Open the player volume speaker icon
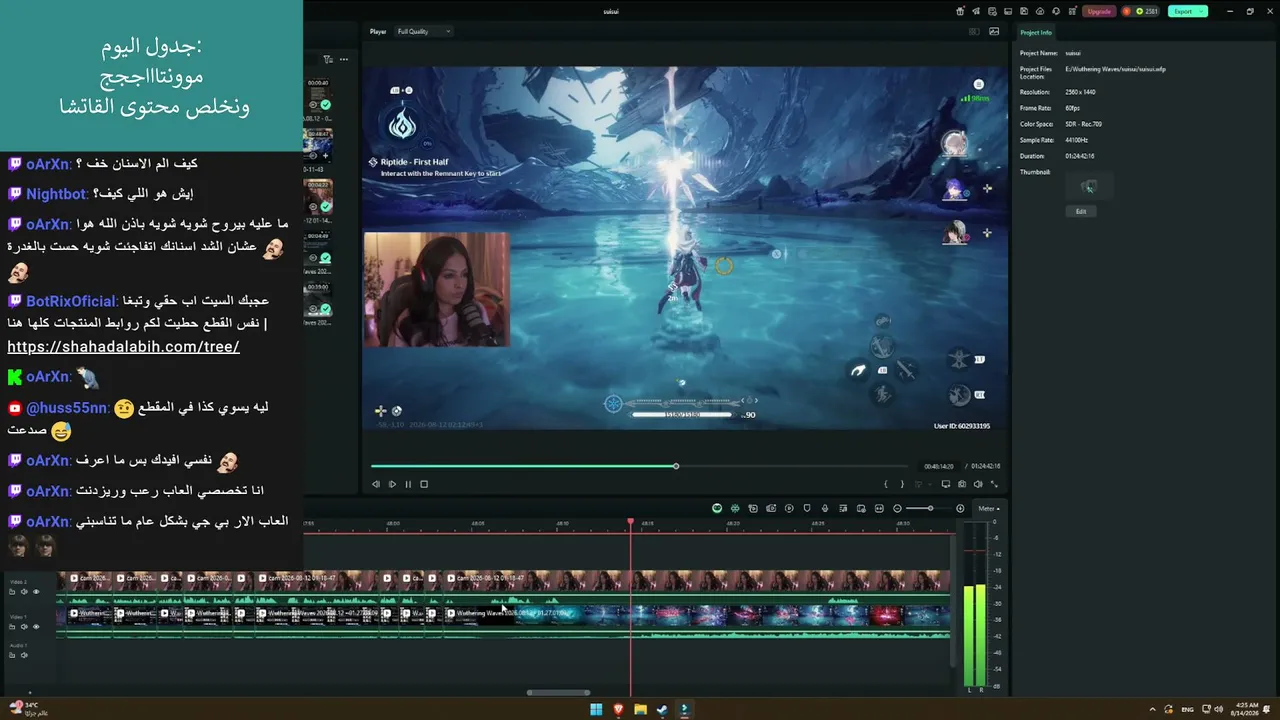This screenshot has height=720, width=1280. 978,484
